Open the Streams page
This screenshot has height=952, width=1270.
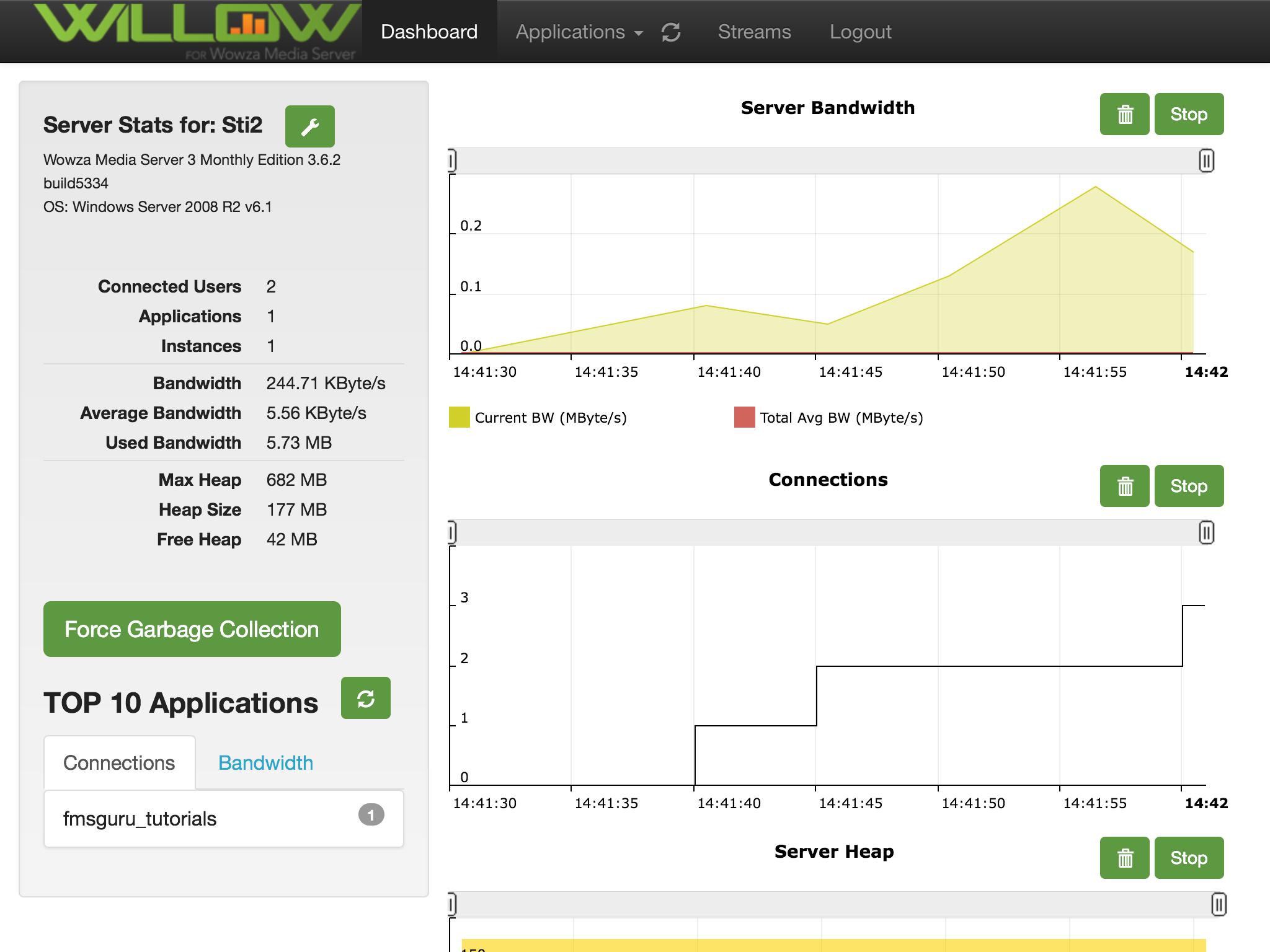754,32
